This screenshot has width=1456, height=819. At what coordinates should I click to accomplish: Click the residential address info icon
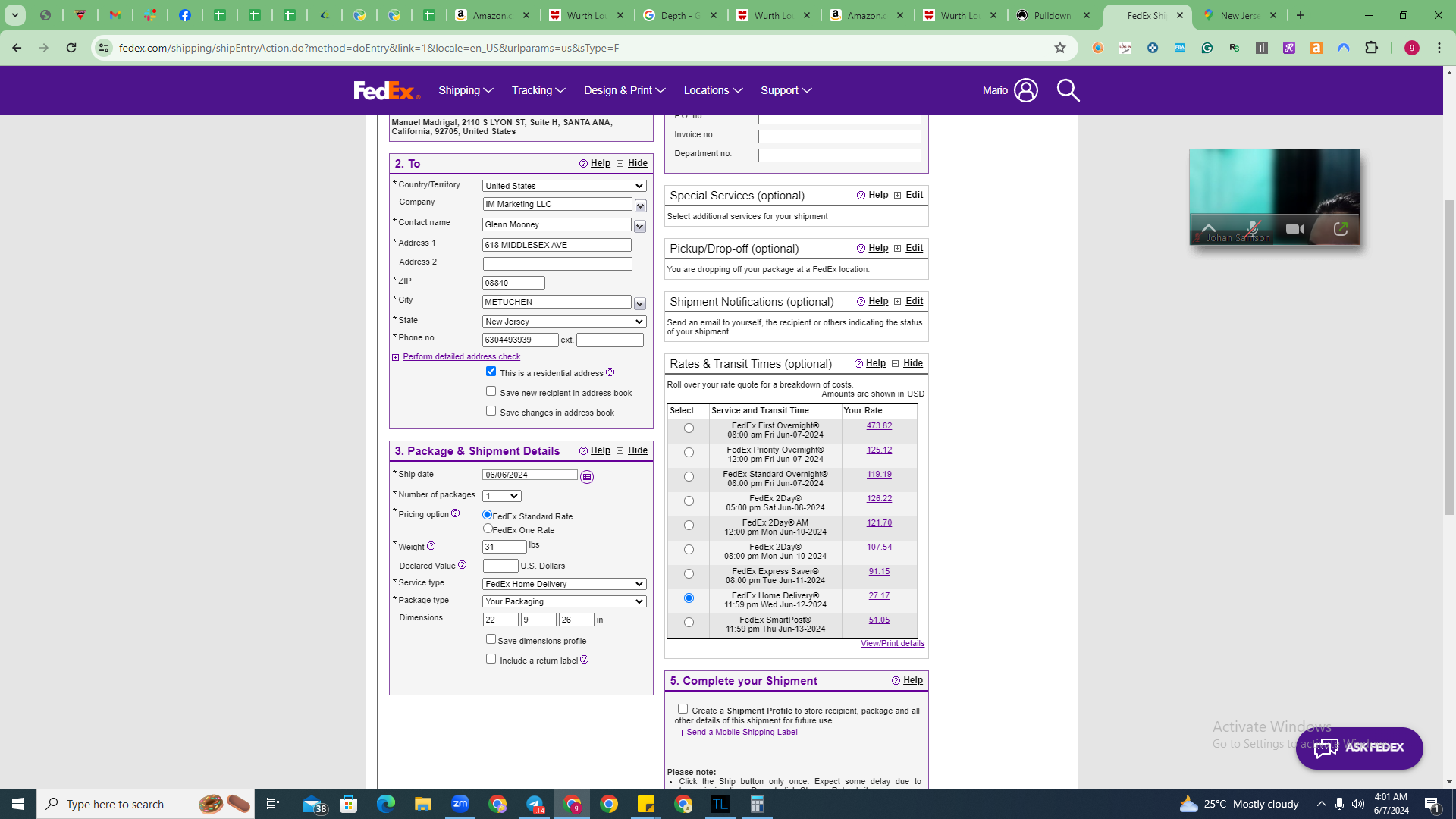click(x=610, y=372)
